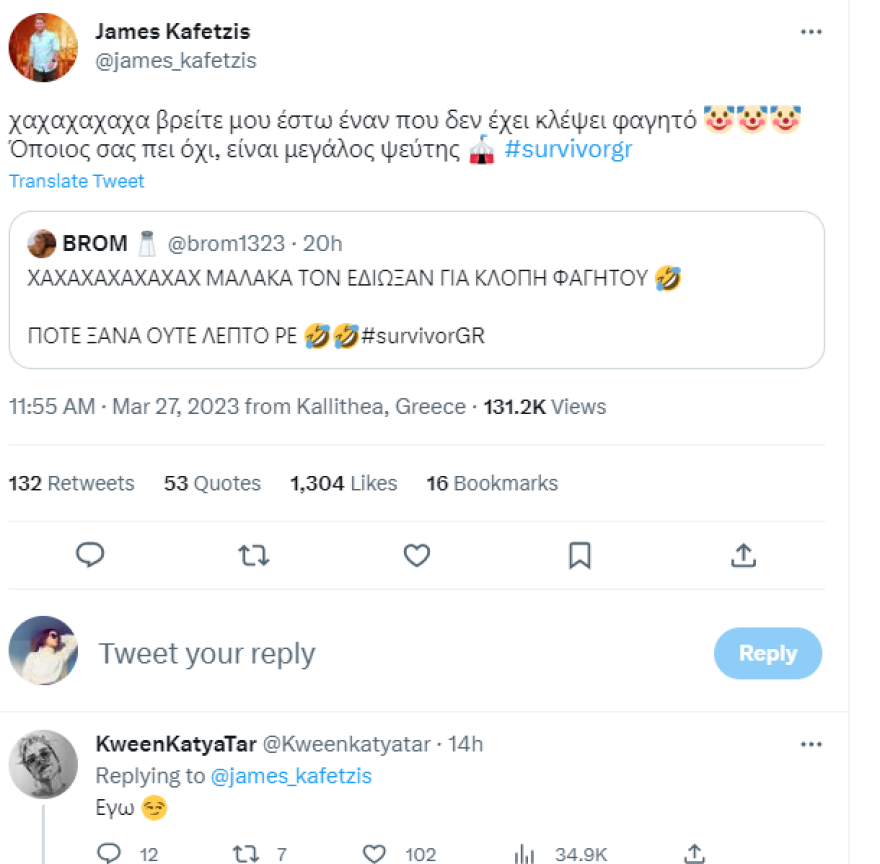Open the reply composer via comment icon
The image size is (880, 864).
click(x=91, y=556)
